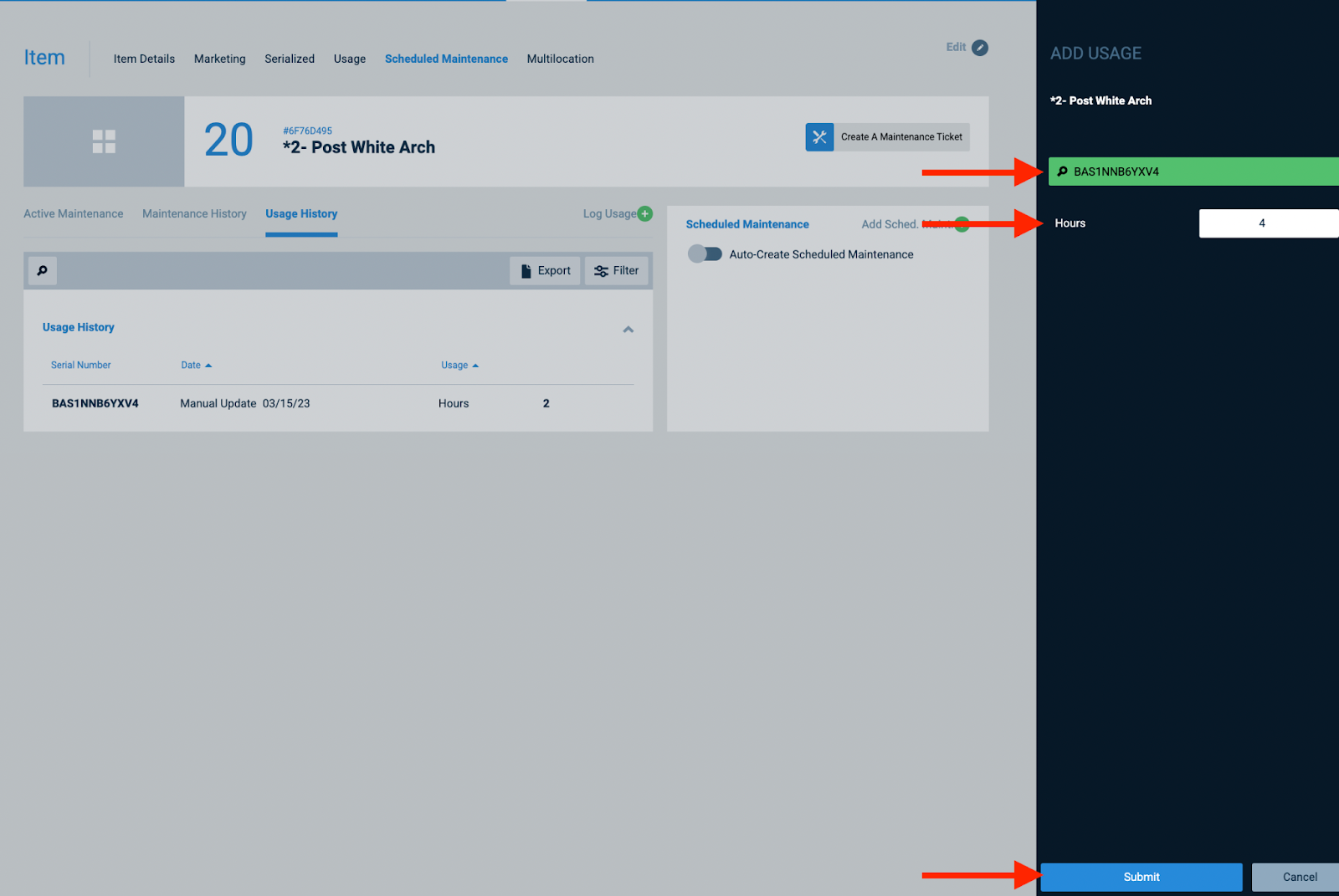Open the Filter icon

pos(602,270)
